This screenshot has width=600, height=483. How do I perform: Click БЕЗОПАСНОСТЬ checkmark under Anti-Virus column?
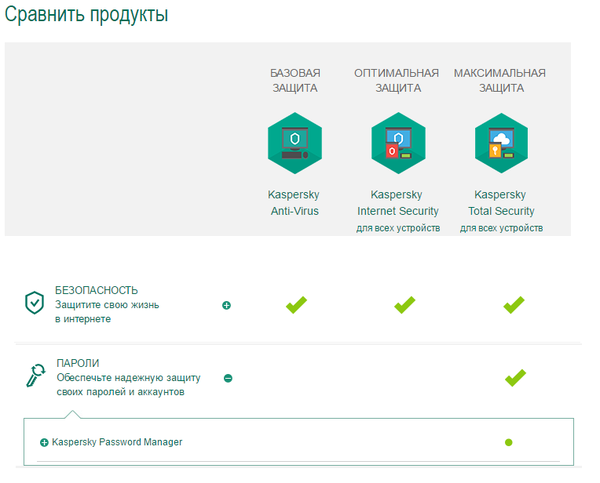pyautogui.click(x=296, y=305)
